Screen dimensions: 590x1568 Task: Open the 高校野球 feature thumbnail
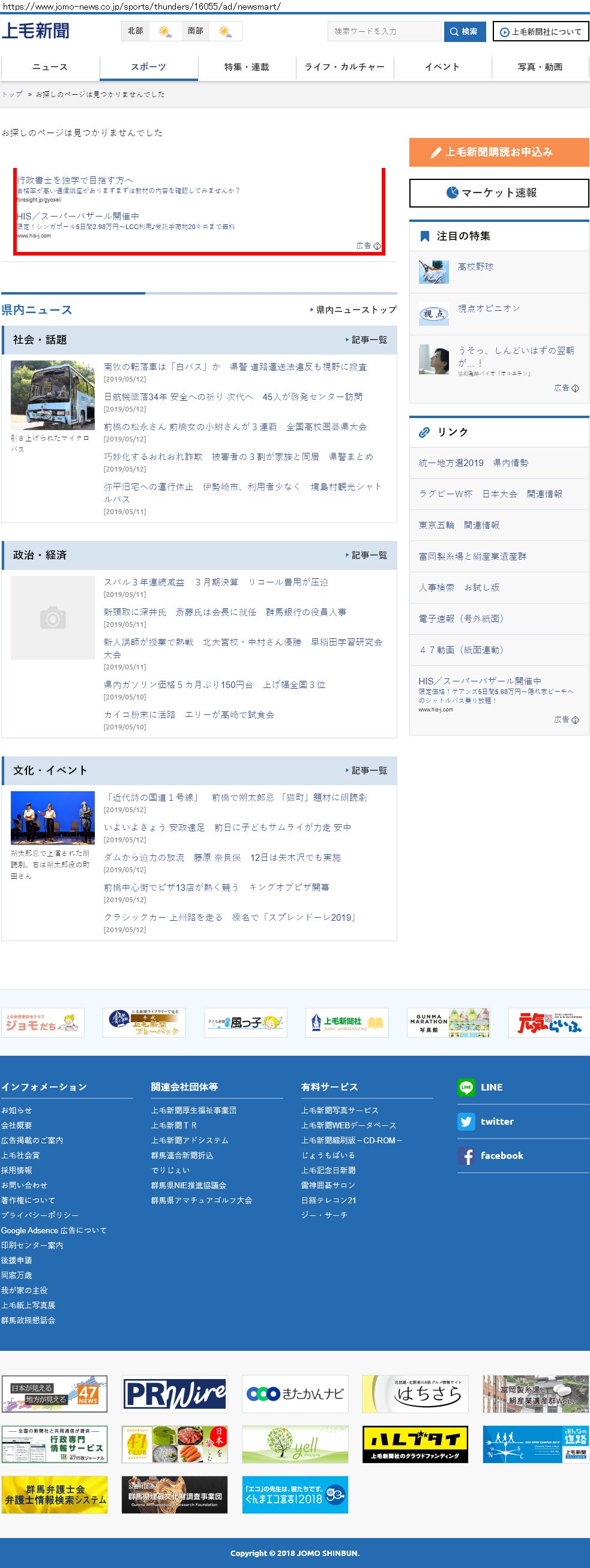tap(433, 272)
